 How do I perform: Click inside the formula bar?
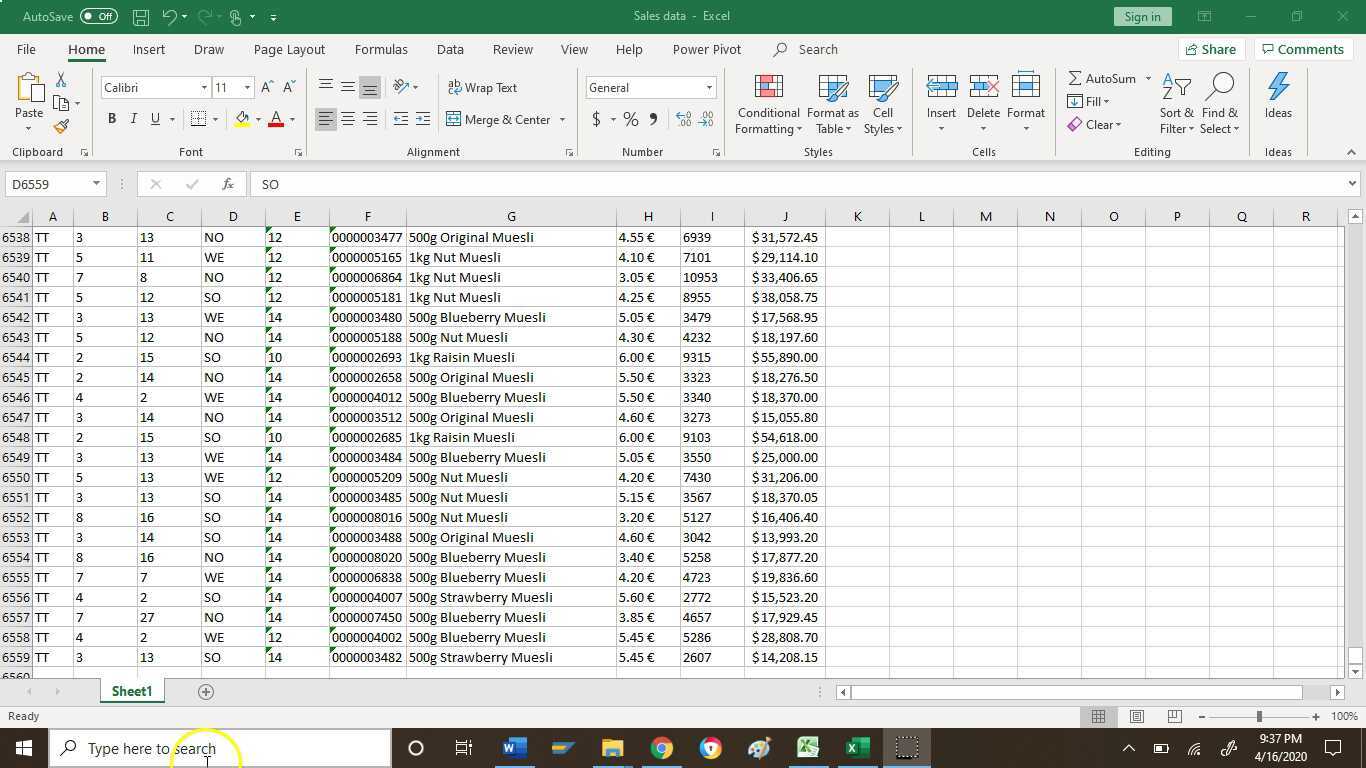click(600, 184)
